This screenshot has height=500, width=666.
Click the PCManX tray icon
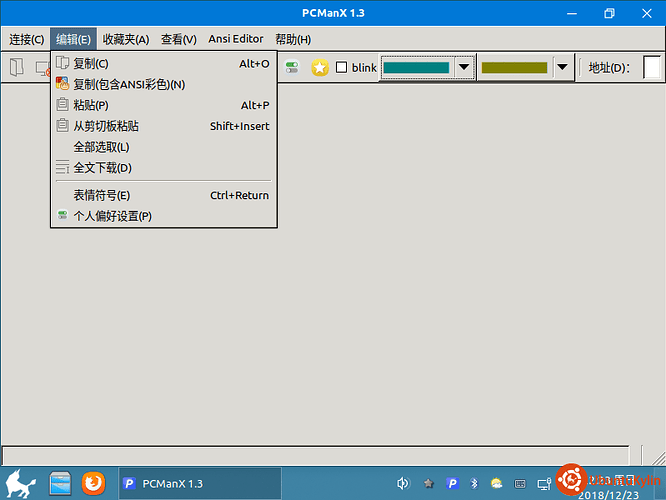point(452,483)
